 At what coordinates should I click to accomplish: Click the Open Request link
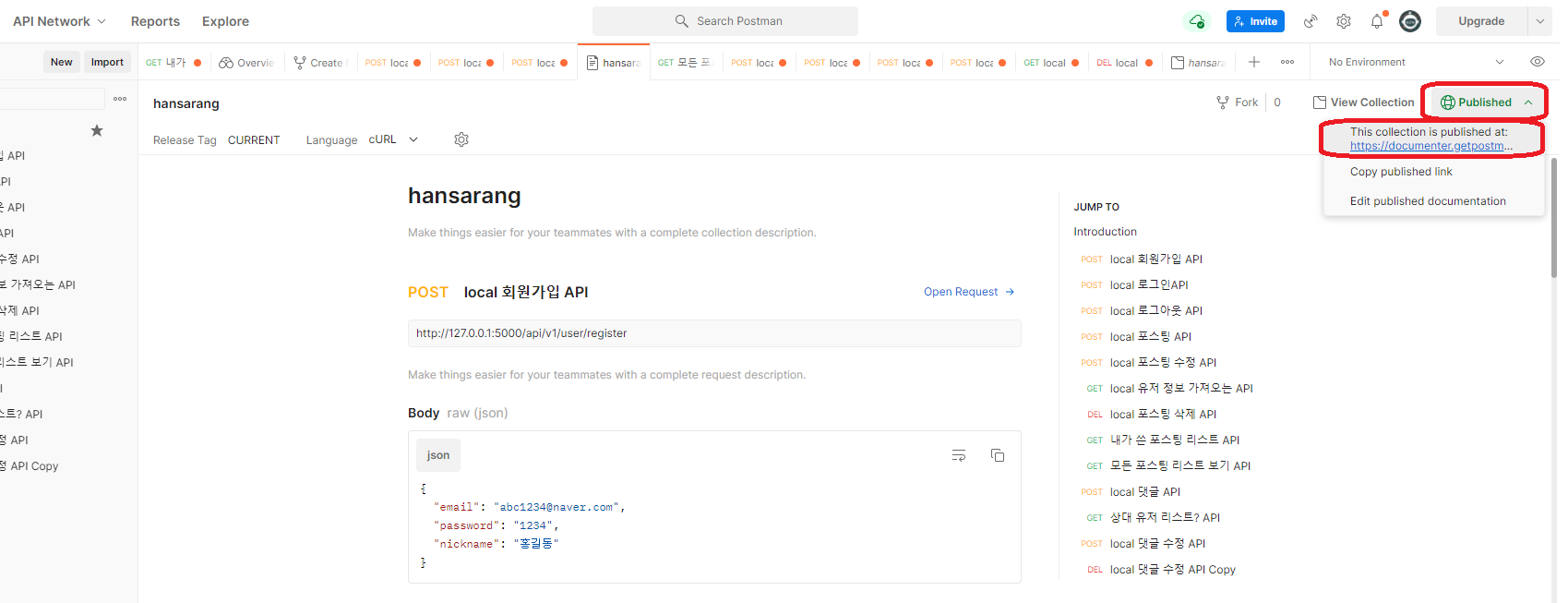pos(969,292)
